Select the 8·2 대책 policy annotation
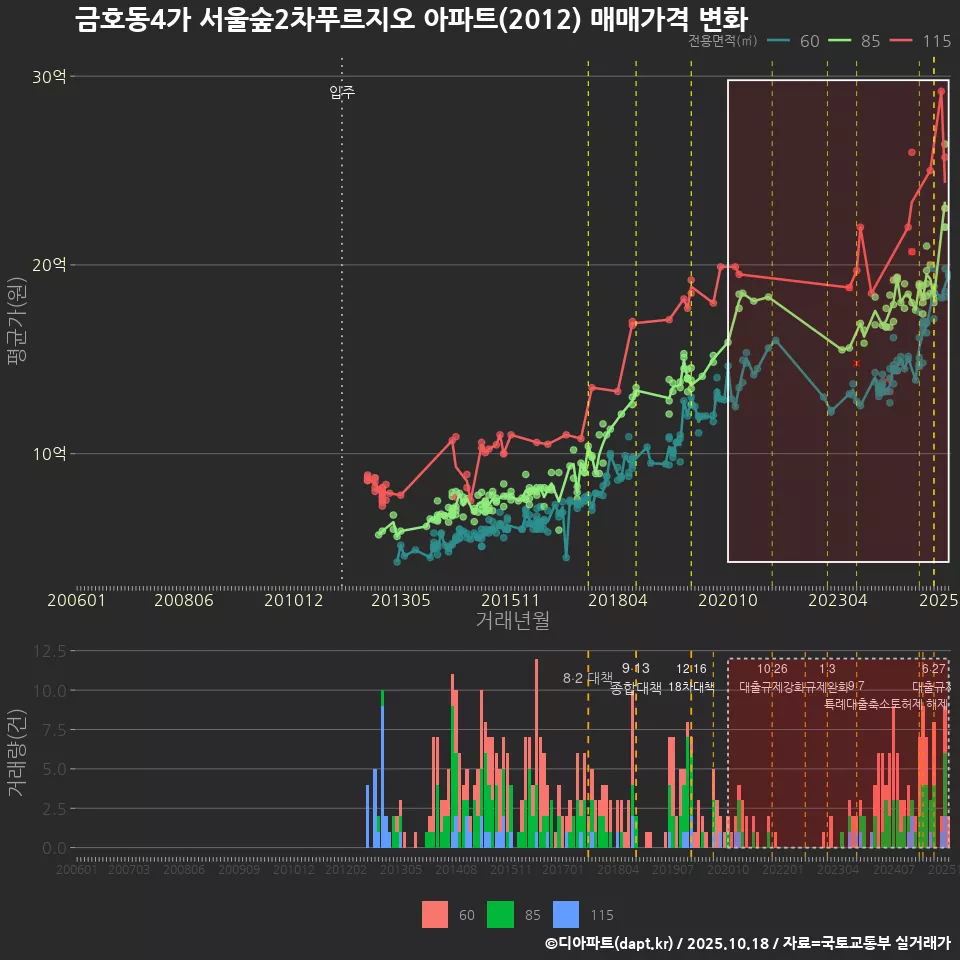960x960 pixels. coord(588,678)
